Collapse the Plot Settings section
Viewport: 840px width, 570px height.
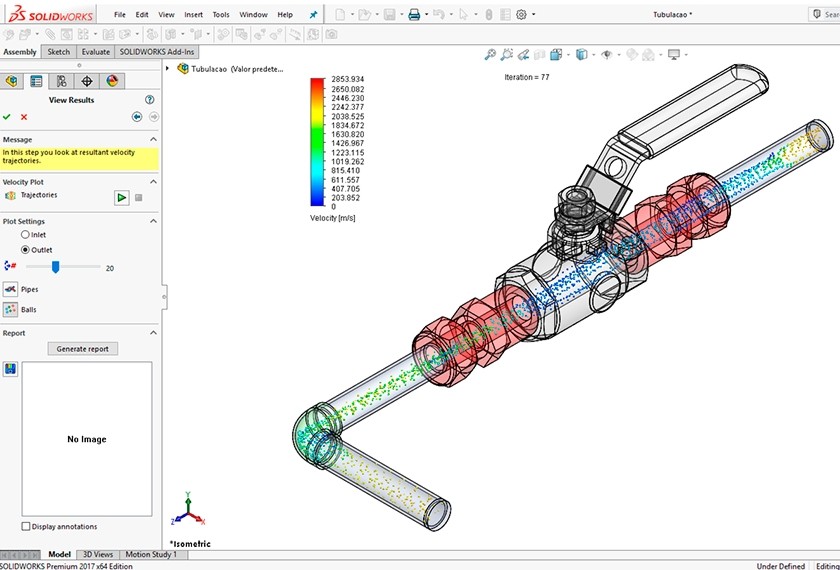[x=153, y=222]
